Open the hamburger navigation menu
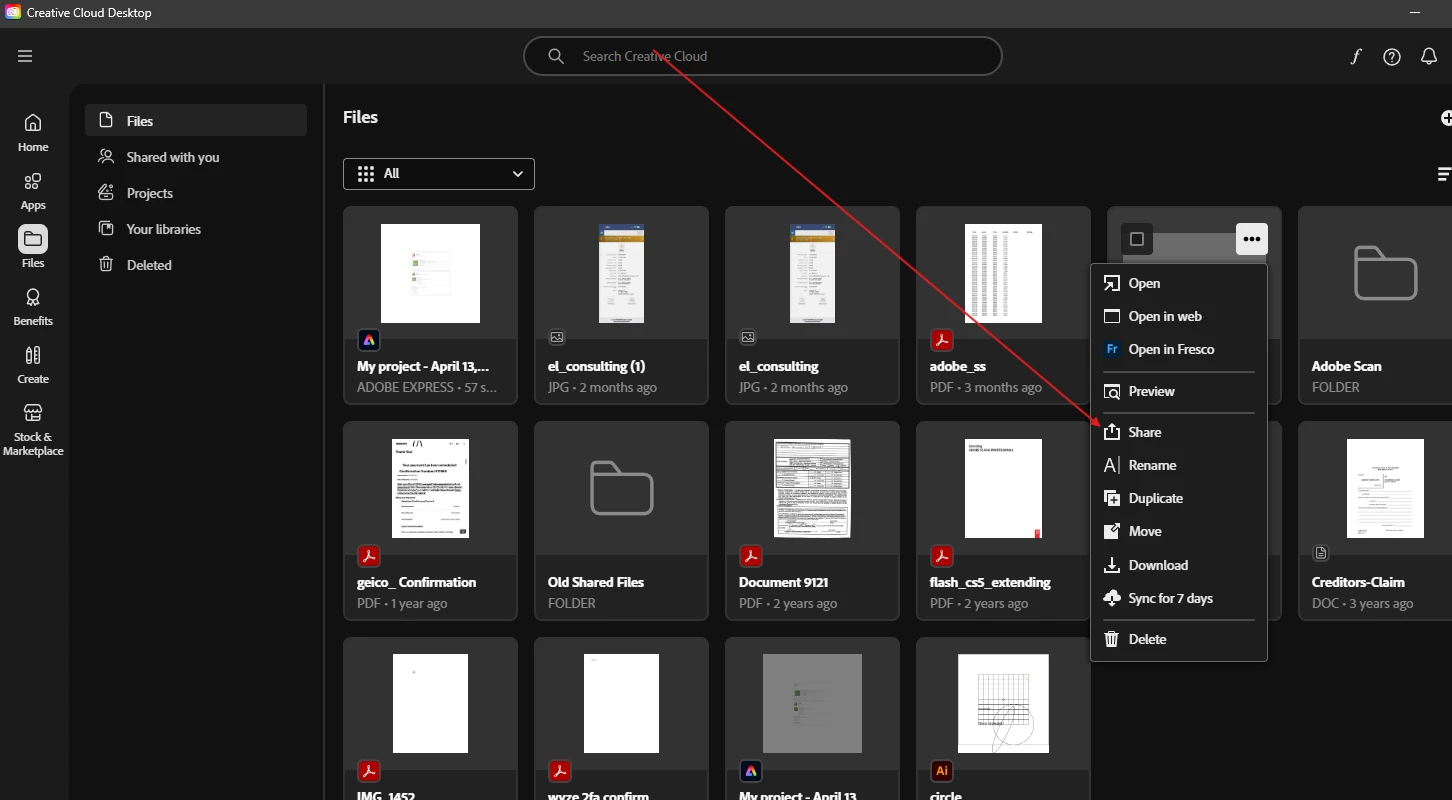1452x800 pixels. pyautogui.click(x=25, y=56)
